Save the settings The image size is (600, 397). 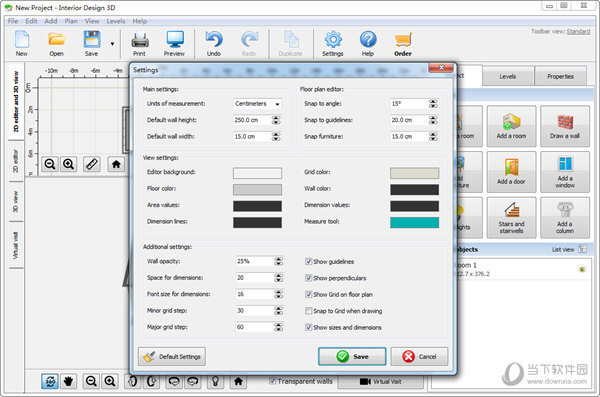pyautogui.click(x=352, y=357)
